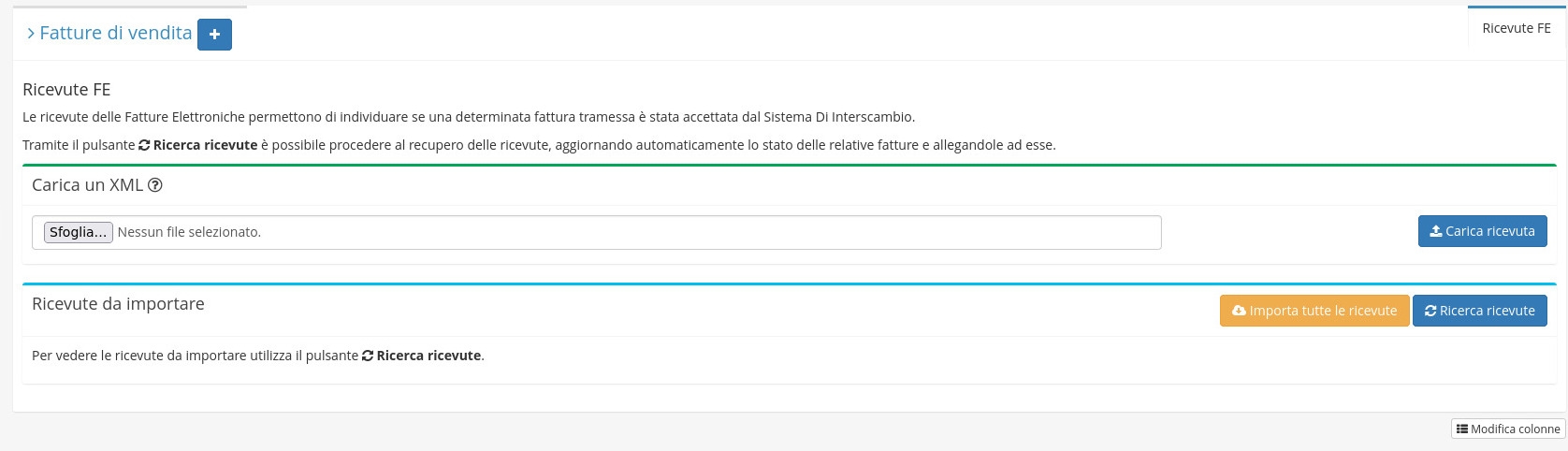Click the Carica un XML panel heading
Image resolution: width=1568 pixels, height=451 pixels.
87,185
